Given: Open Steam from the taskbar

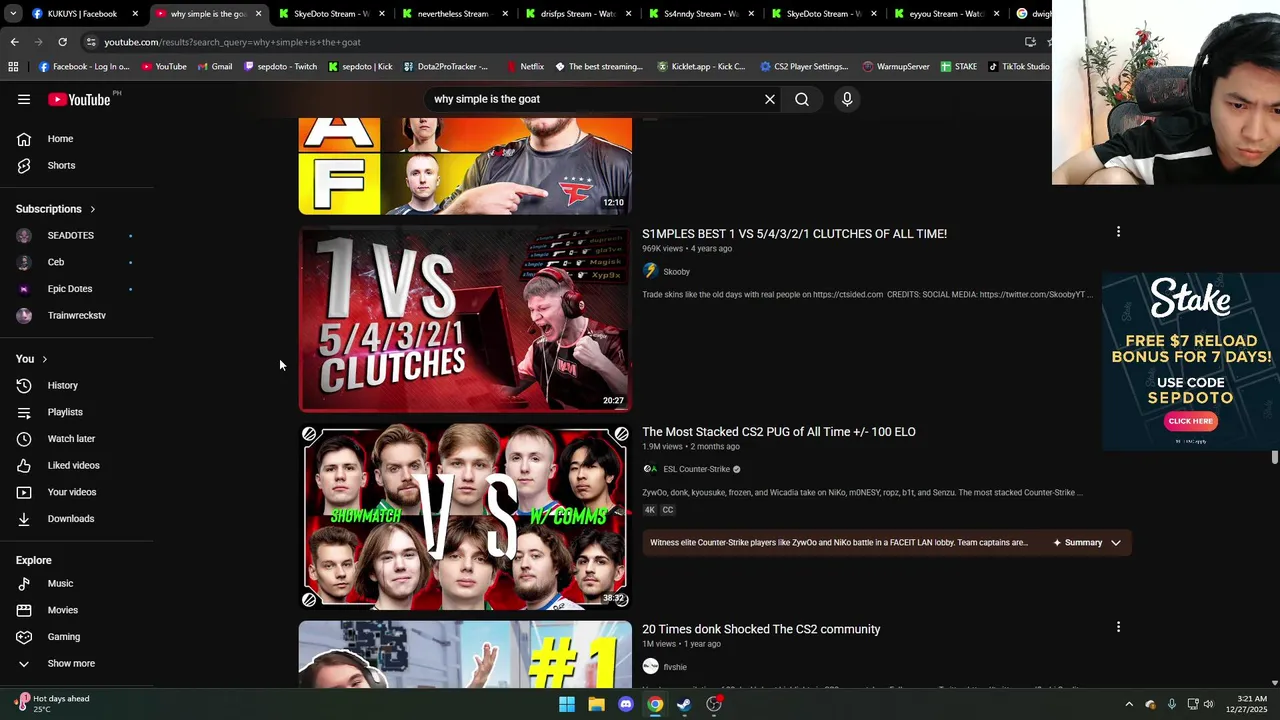Looking at the screenshot, I should coord(684,704).
